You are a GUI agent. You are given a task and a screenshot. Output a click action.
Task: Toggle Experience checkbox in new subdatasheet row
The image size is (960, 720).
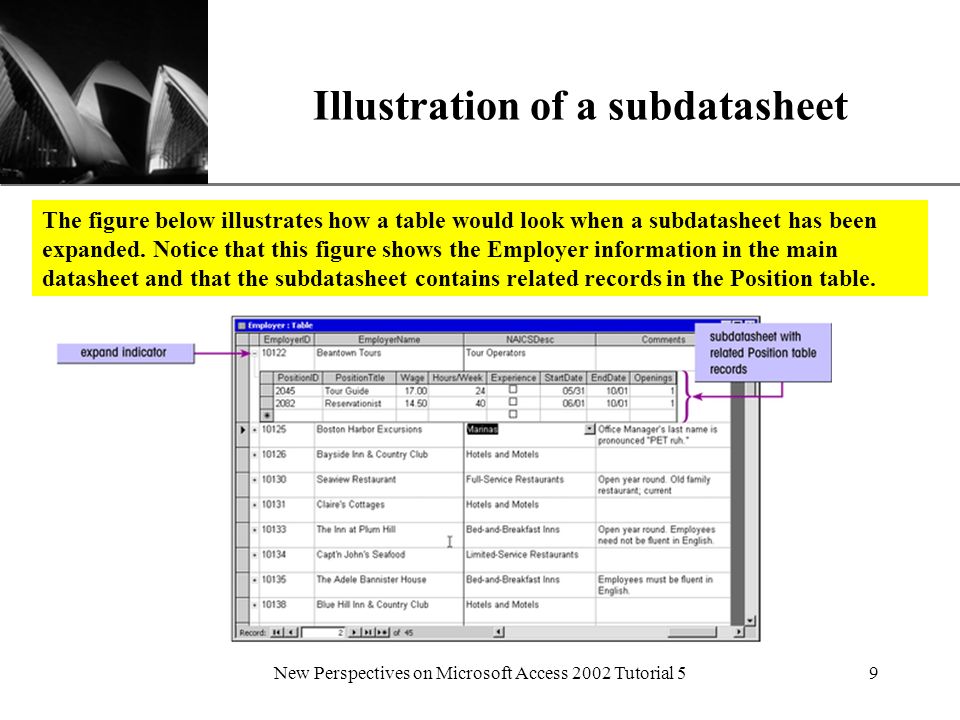(513, 414)
